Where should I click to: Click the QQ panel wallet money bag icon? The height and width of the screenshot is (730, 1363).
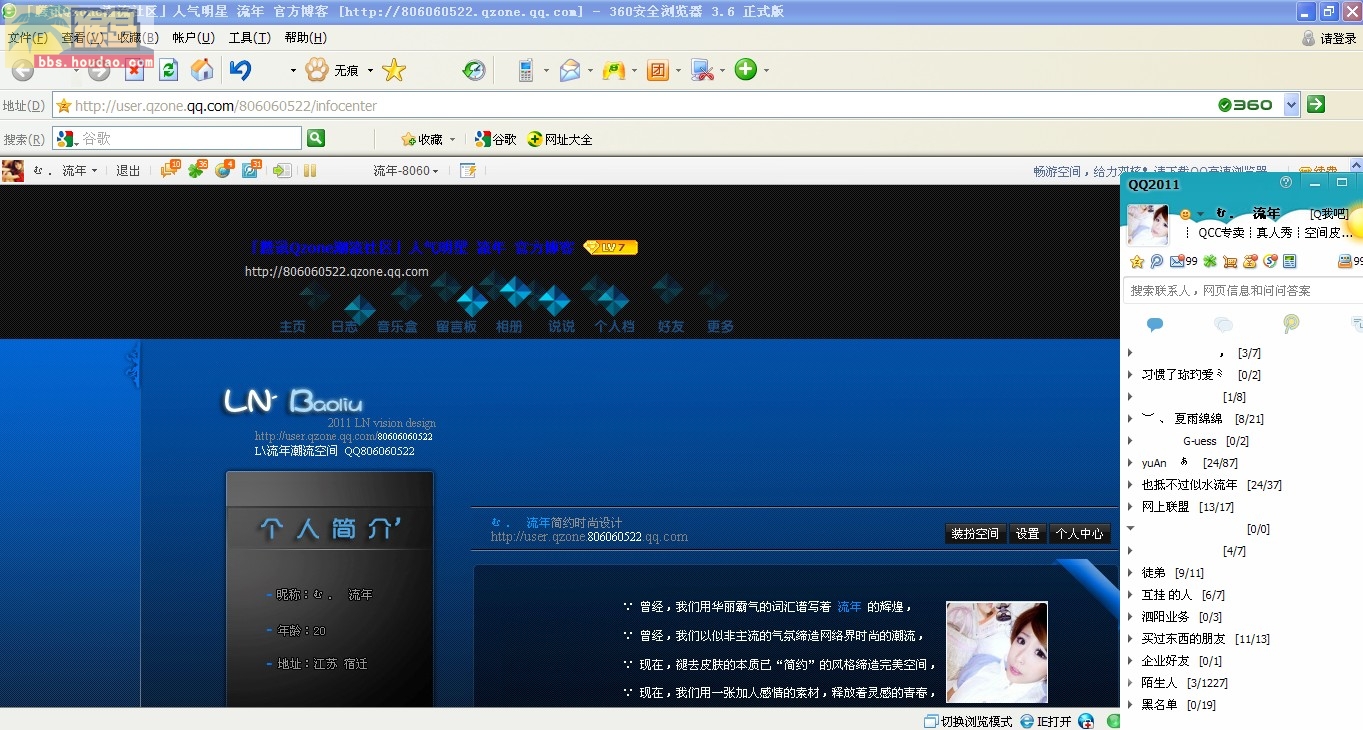[x=1251, y=261]
